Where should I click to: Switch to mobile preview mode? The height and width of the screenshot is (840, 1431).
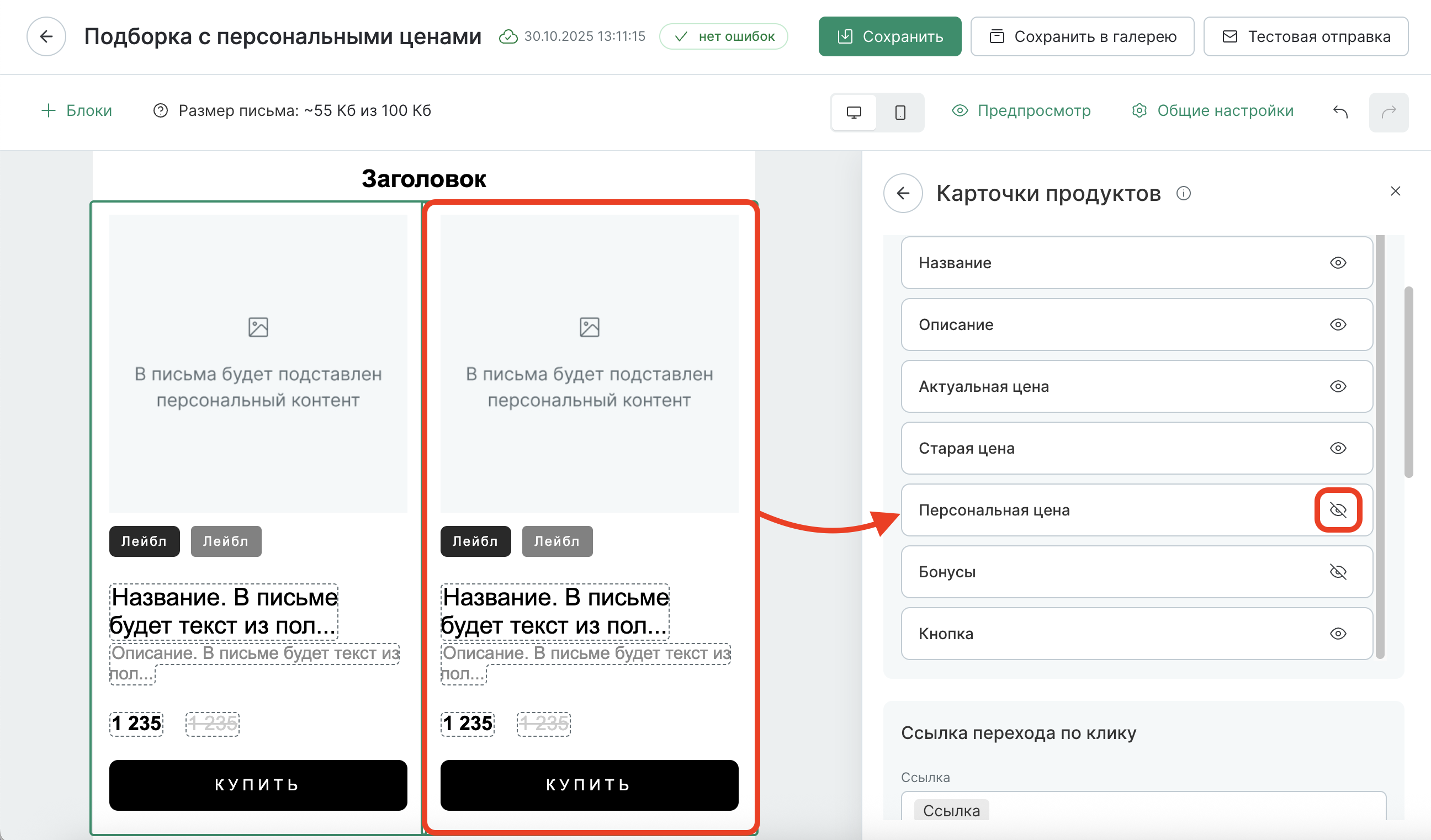click(x=900, y=113)
